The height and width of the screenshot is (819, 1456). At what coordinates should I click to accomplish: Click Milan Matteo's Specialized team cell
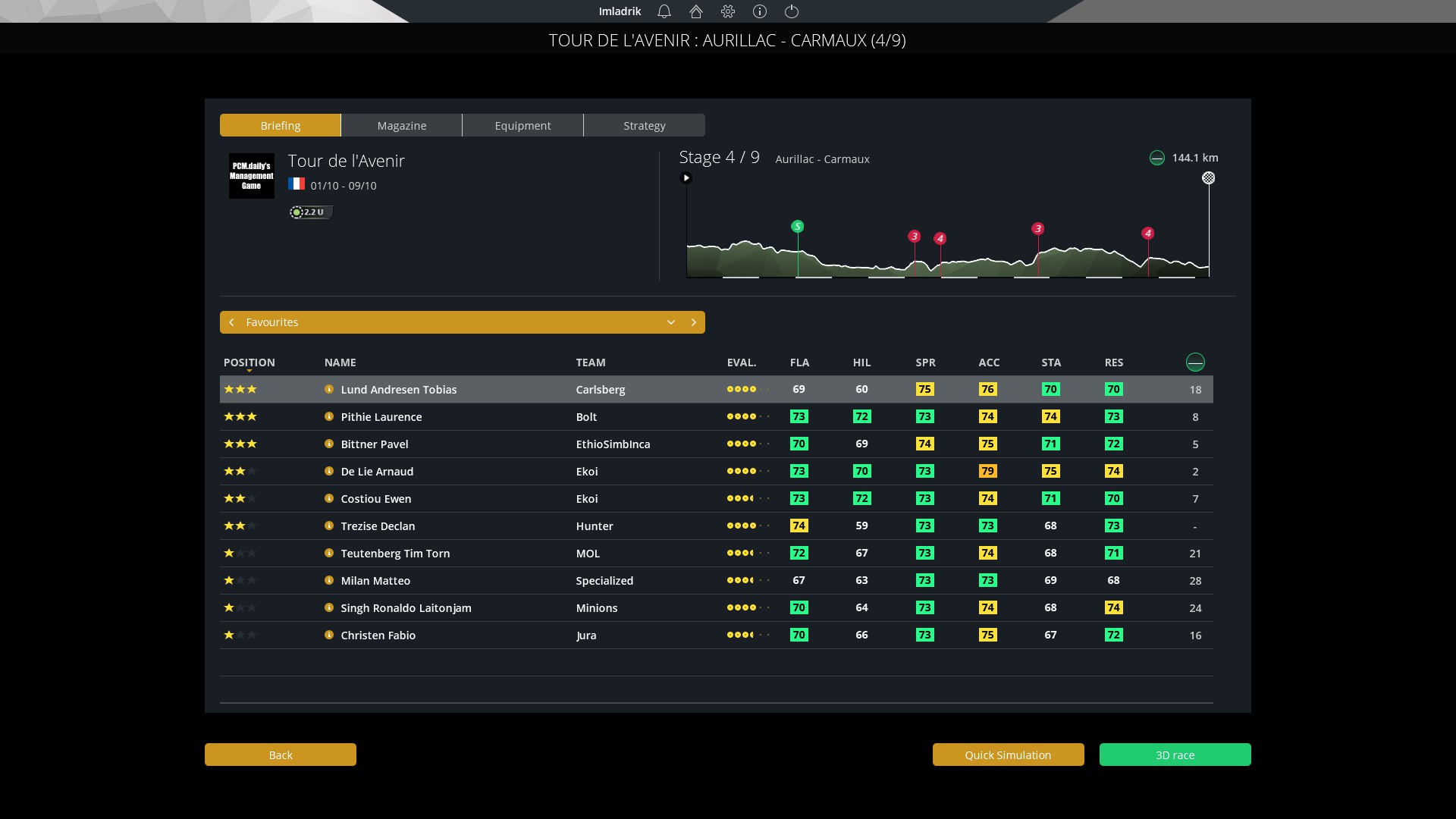click(604, 580)
